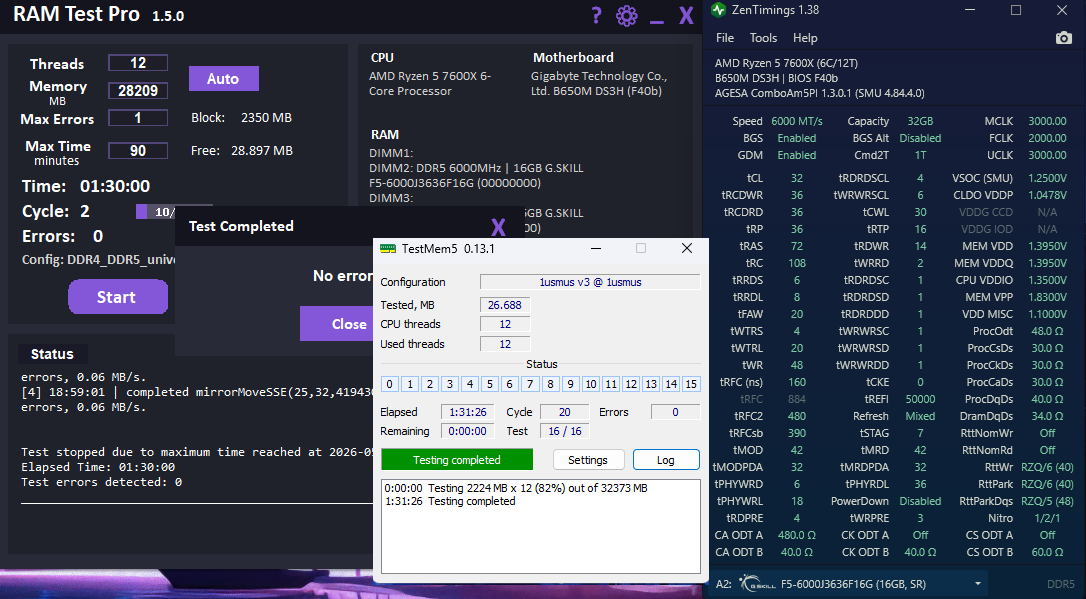The height and width of the screenshot is (599, 1086).
Task: Take ZenTimings screenshot with camera icon
Action: [1064, 38]
